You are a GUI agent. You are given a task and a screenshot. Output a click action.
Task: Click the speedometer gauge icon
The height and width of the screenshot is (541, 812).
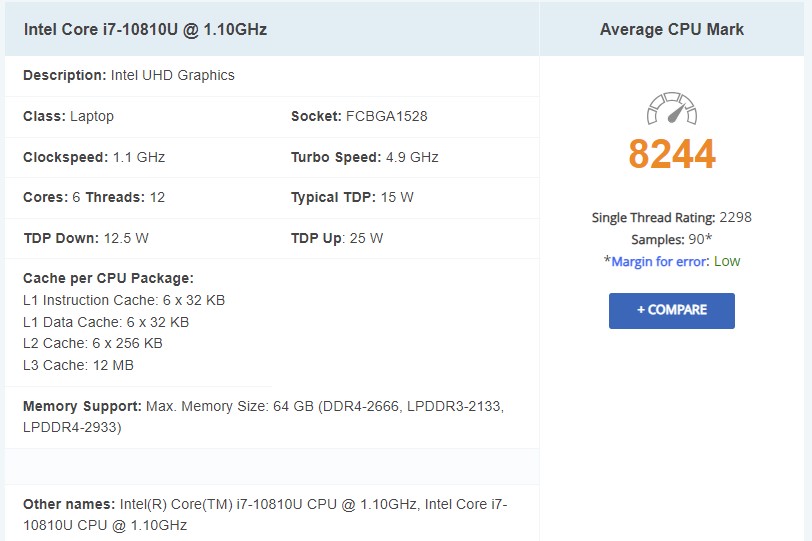[671, 110]
